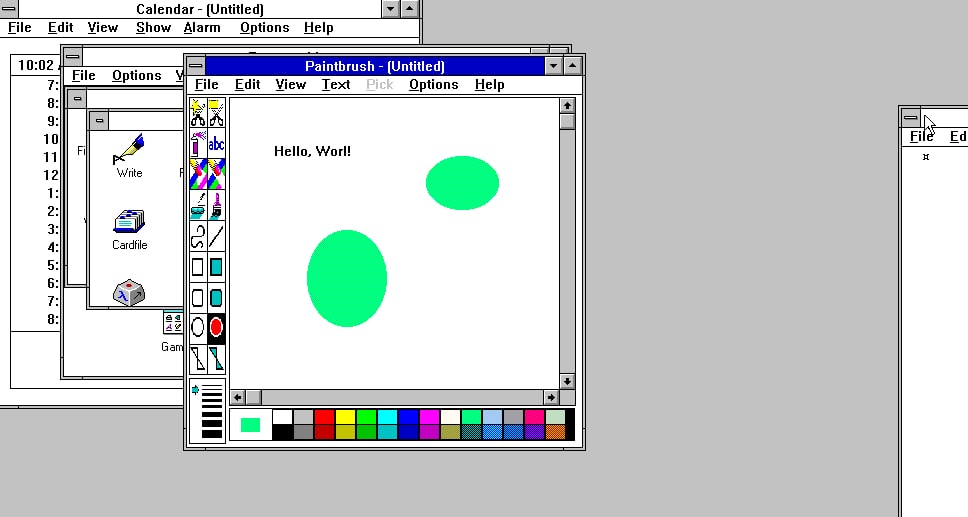
Task: Open Control-menu box of the rightmost window
Action: [910, 117]
